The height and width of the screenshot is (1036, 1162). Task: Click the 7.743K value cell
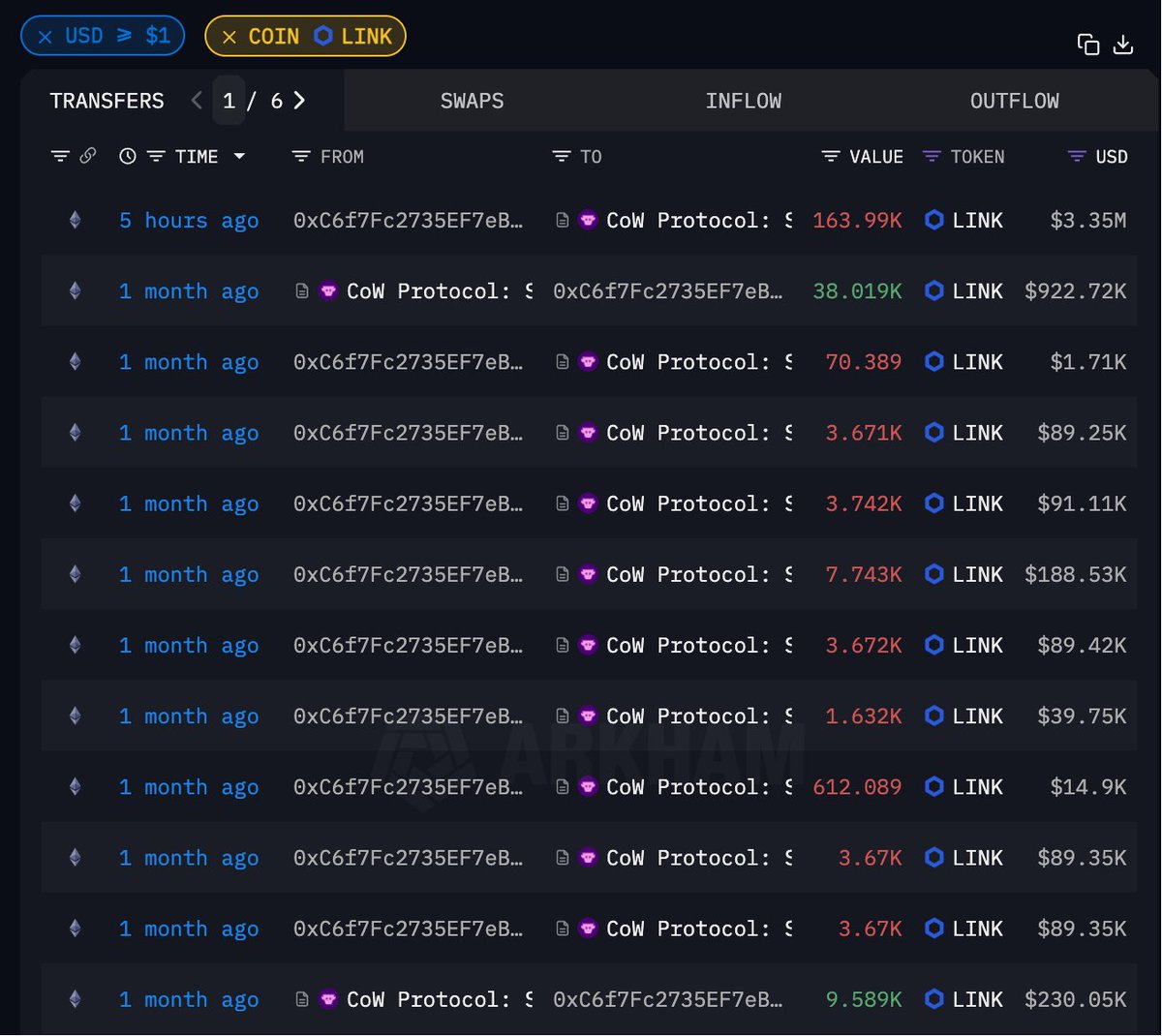pyautogui.click(x=863, y=574)
